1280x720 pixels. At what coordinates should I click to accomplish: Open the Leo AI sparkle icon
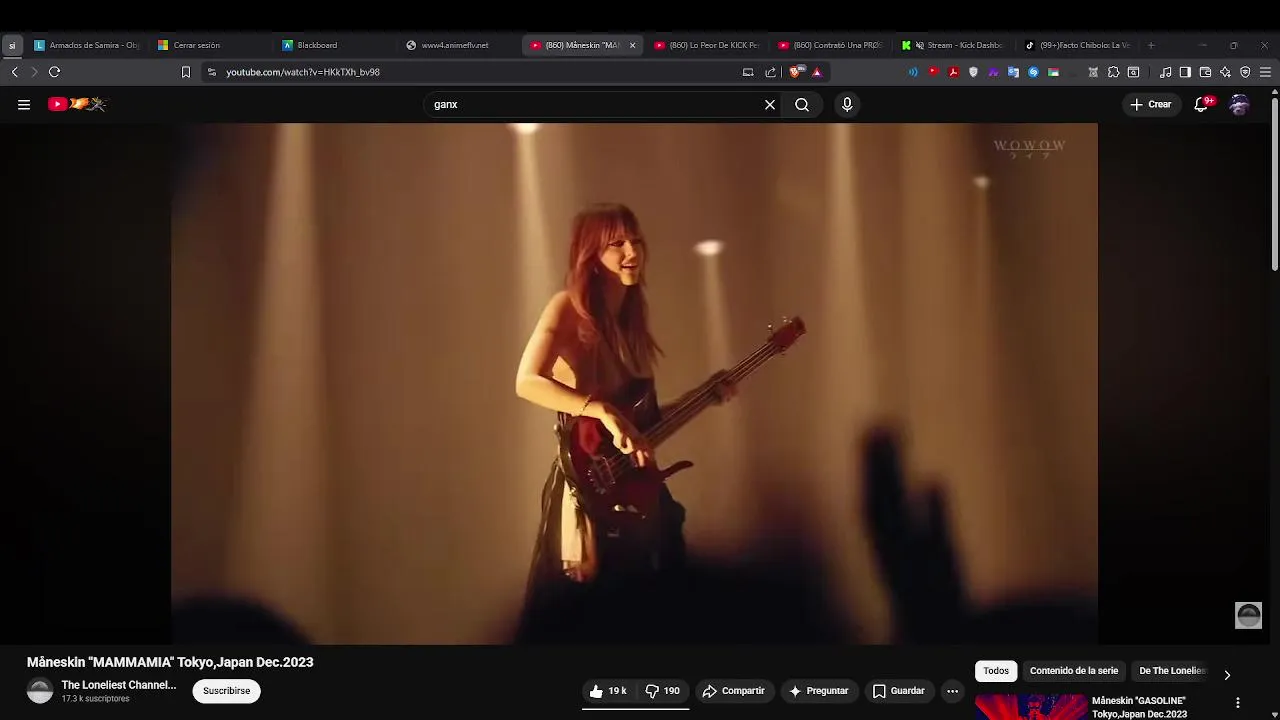click(1225, 72)
